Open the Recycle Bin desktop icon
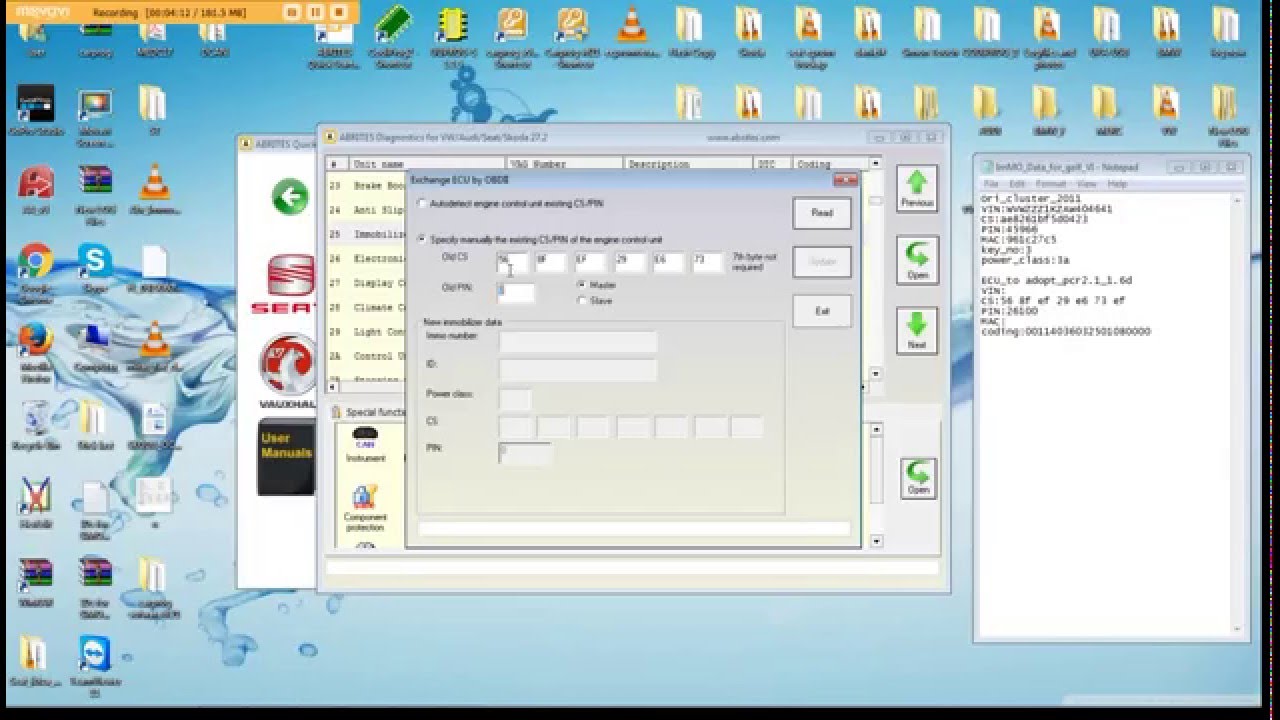The width and height of the screenshot is (1280, 720). [x=35, y=425]
